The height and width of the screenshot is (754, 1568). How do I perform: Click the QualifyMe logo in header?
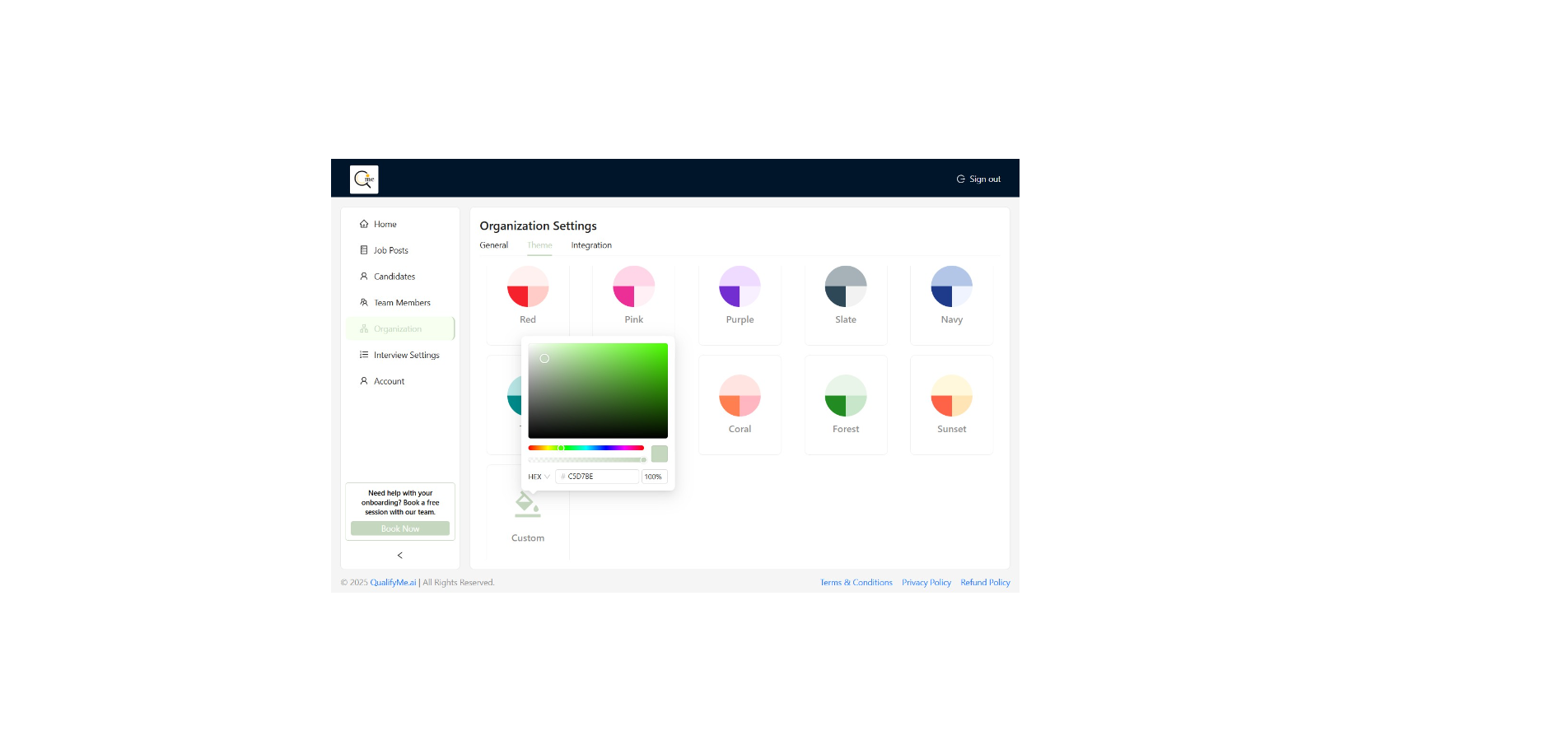tap(363, 179)
